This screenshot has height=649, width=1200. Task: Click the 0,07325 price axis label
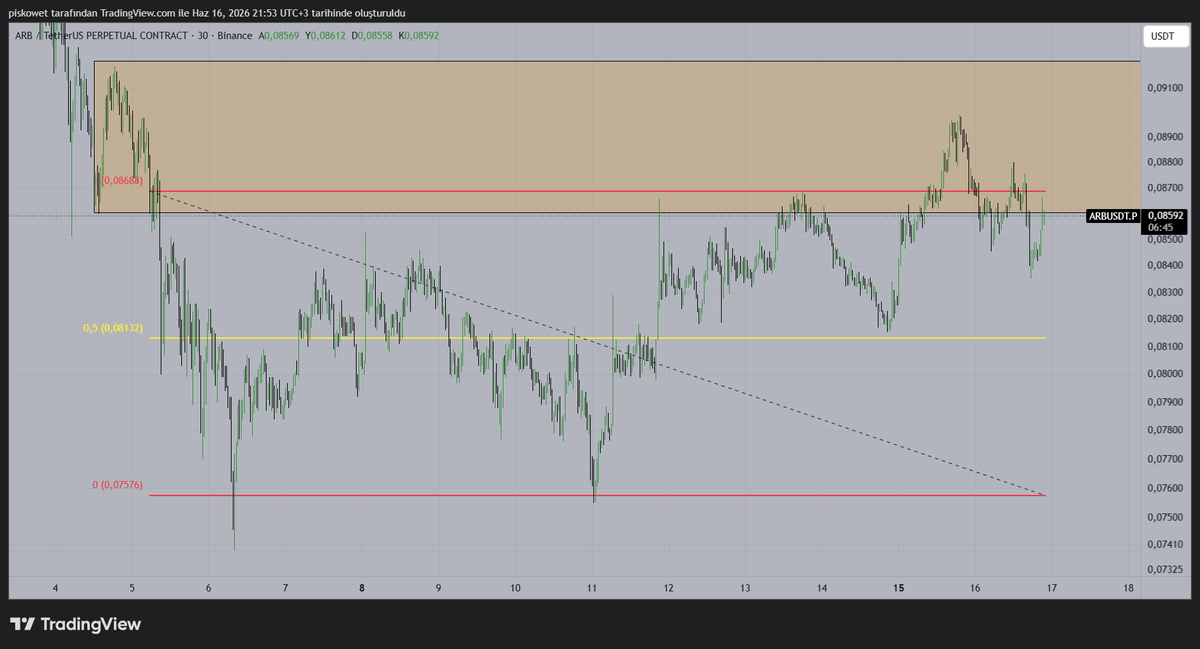[1163, 570]
